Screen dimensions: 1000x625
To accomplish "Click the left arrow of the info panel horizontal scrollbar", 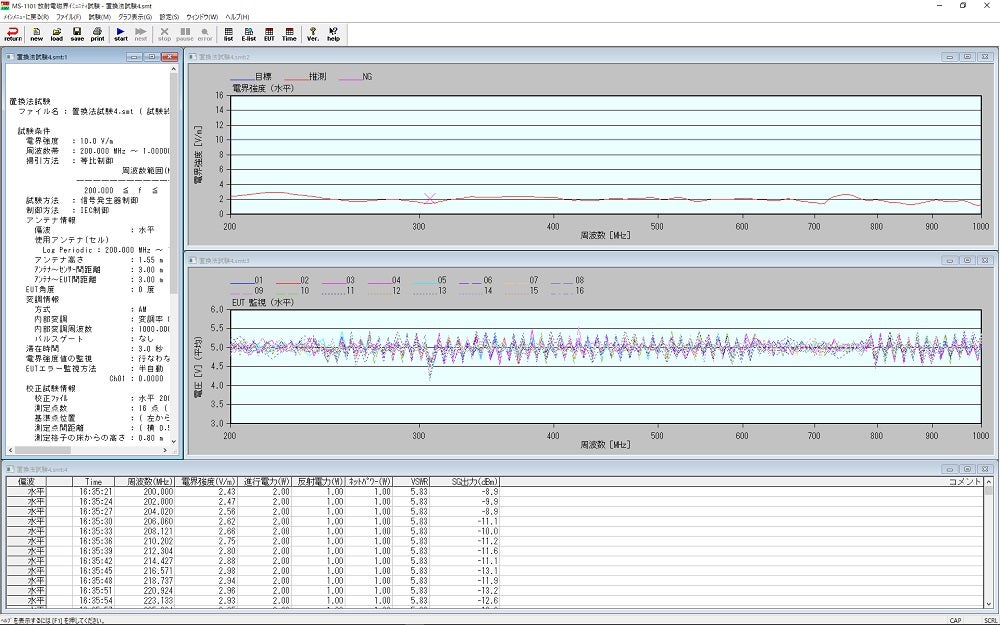I will pyautogui.click(x=9, y=450).
